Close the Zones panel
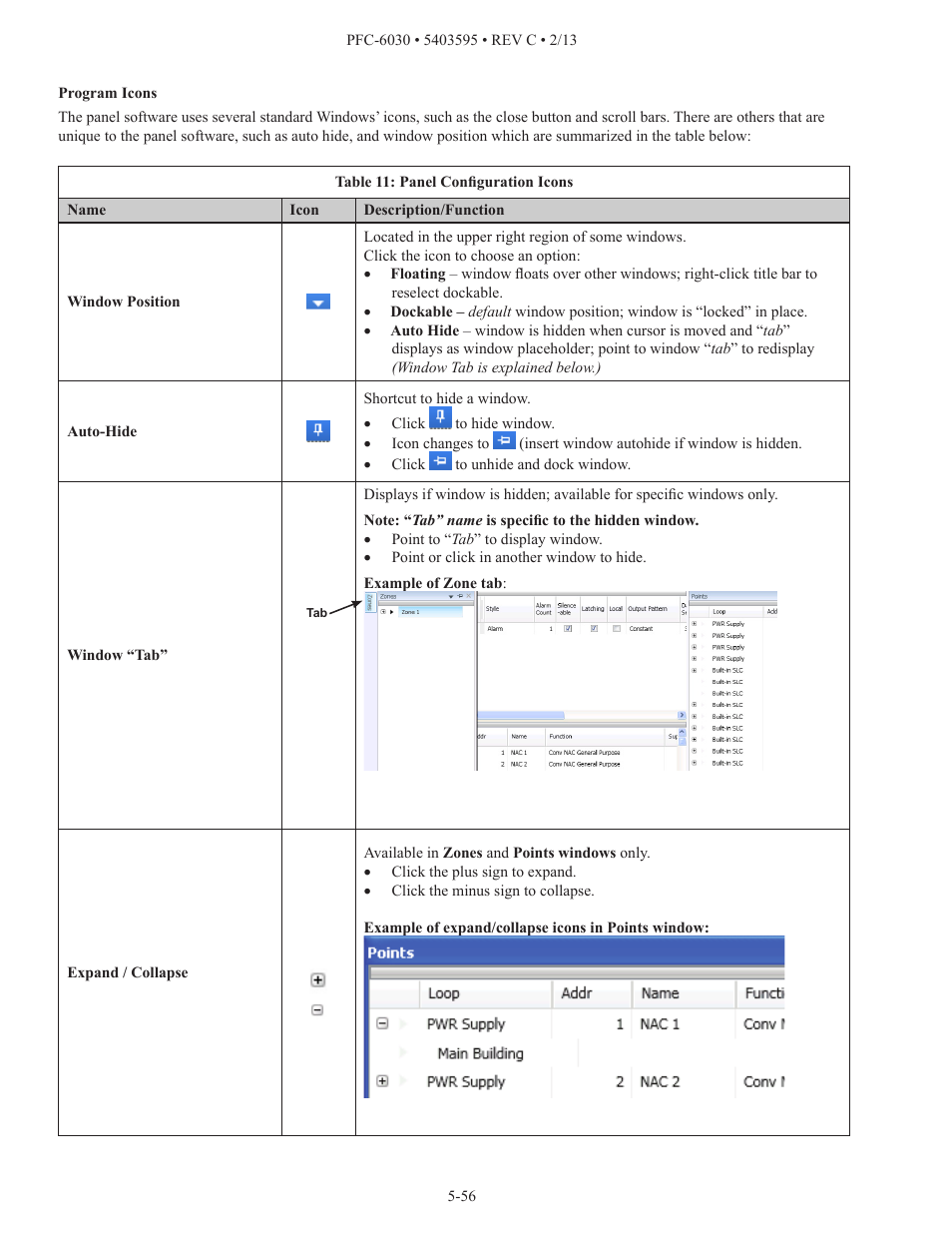The image size is (952, 1233). (469, 596)
